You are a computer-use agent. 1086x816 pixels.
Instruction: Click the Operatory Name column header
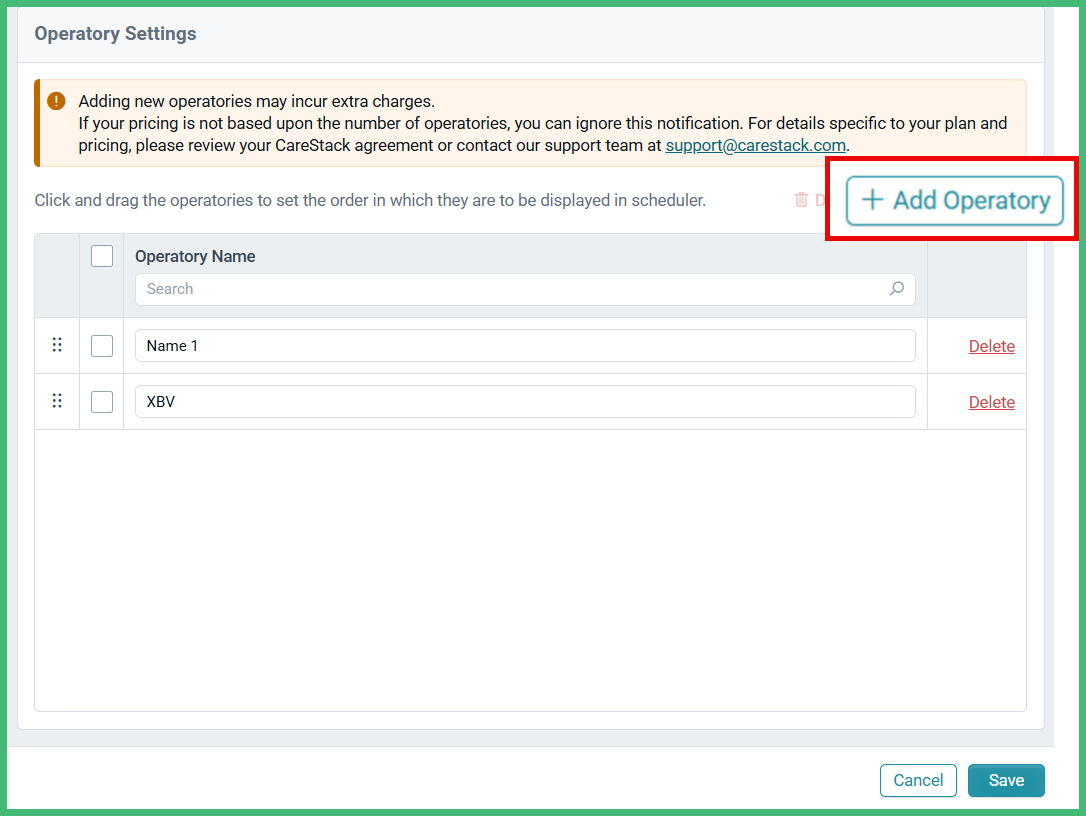195,256
